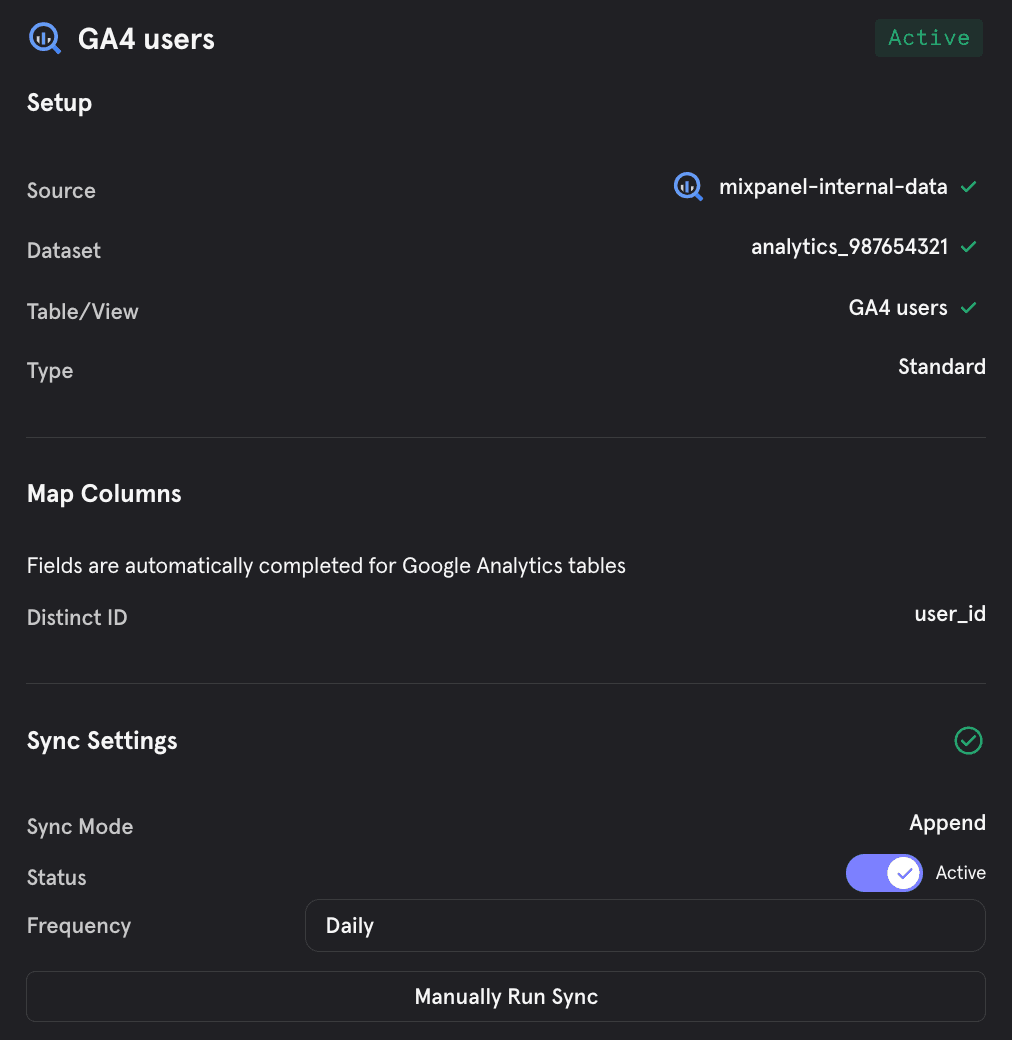
Task: Click the Sync Settings circled checkmark icon
Action: (x=968, y=740)
